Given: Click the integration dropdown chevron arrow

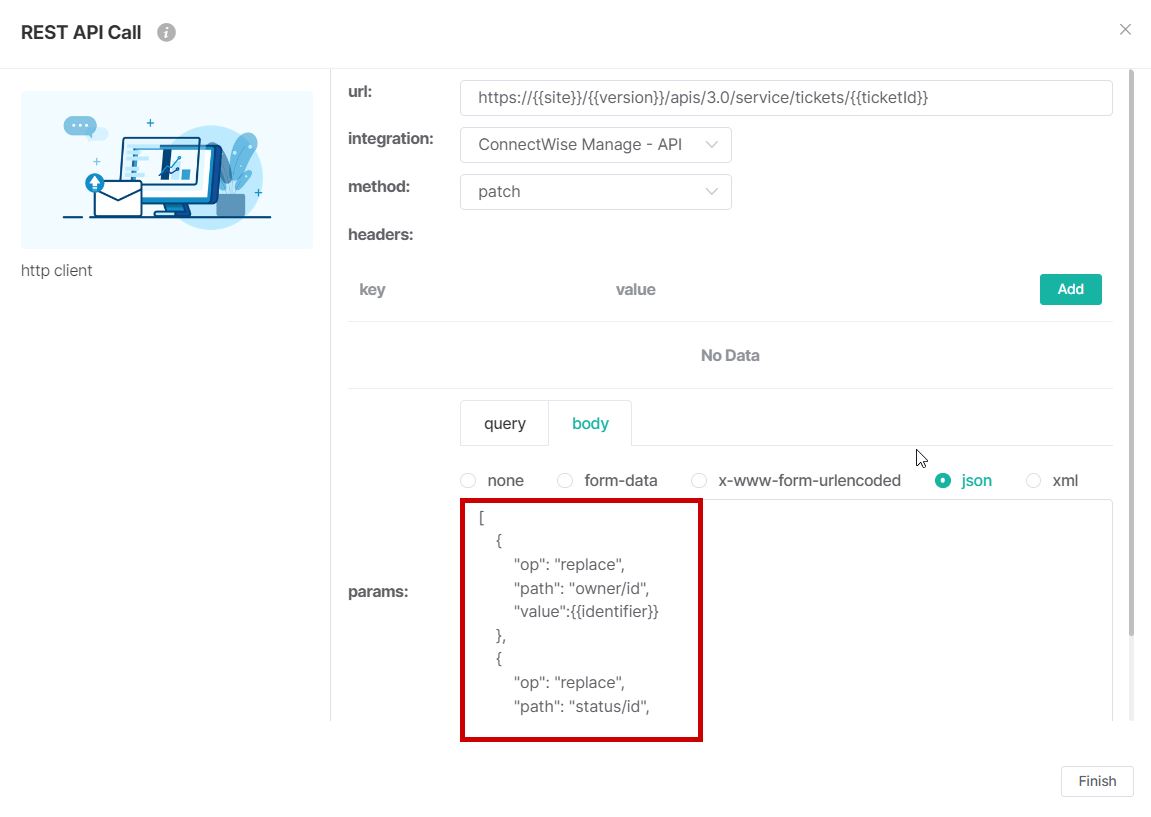Looking at the screenshot, I should (x=712, y=145).
